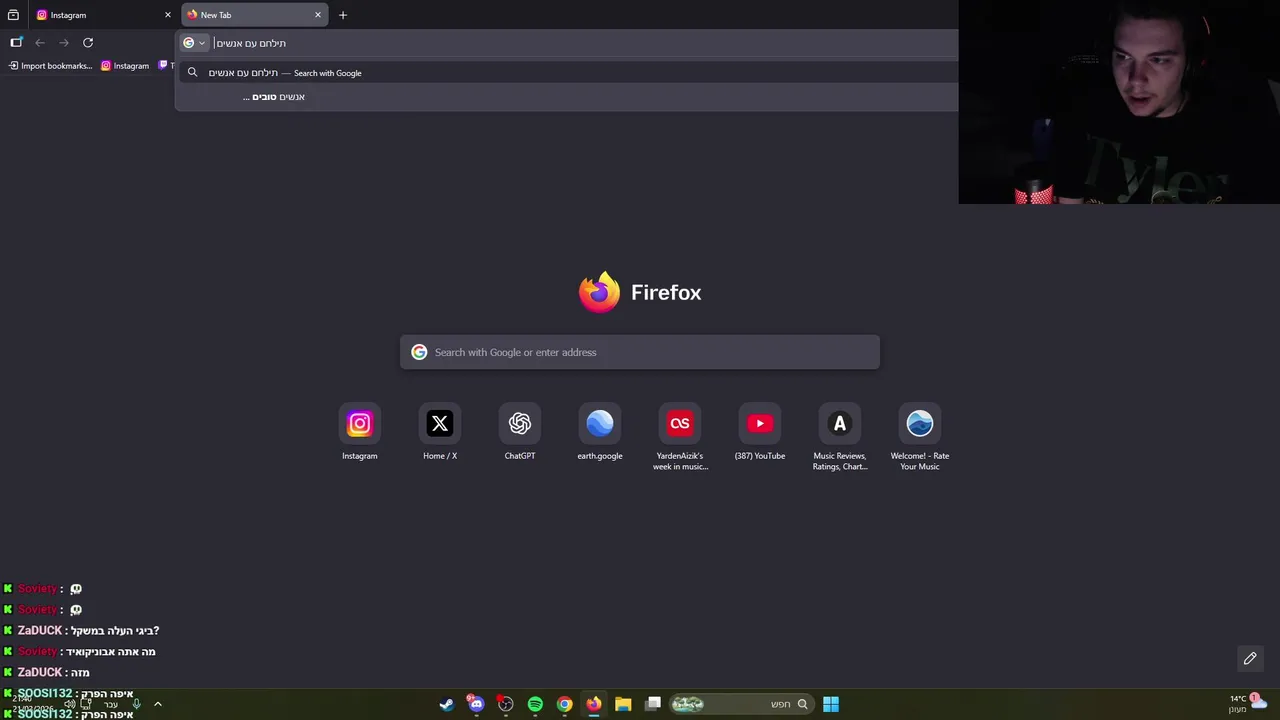Click the chat message 'מה אתה אבוניקואיד'
Image resolution: width=1280 pixels, height=720 pixels.
pyautogui.click(x=112, y=651)
